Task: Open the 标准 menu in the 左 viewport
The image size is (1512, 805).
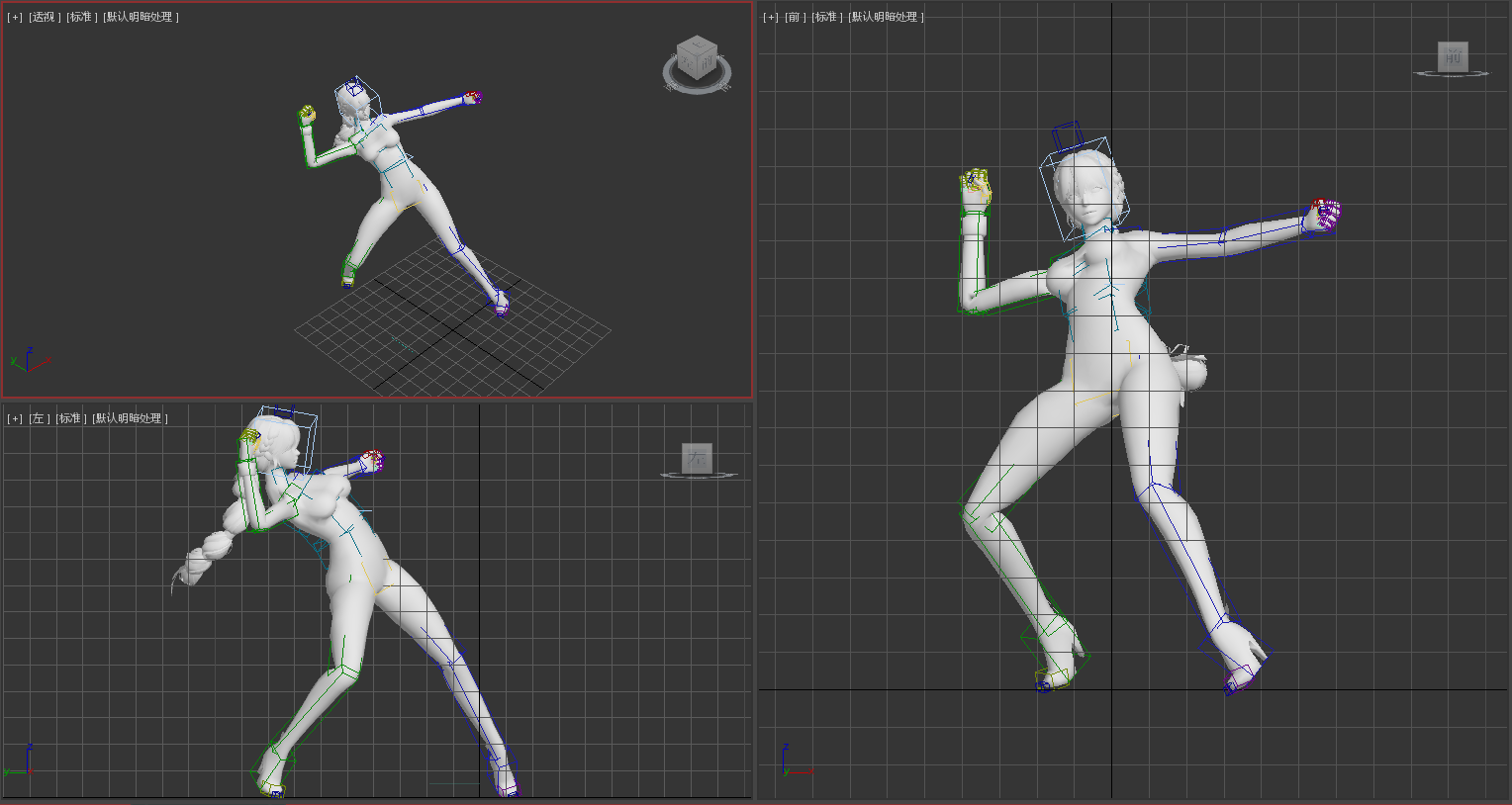Action: click(x=70, y=418)
